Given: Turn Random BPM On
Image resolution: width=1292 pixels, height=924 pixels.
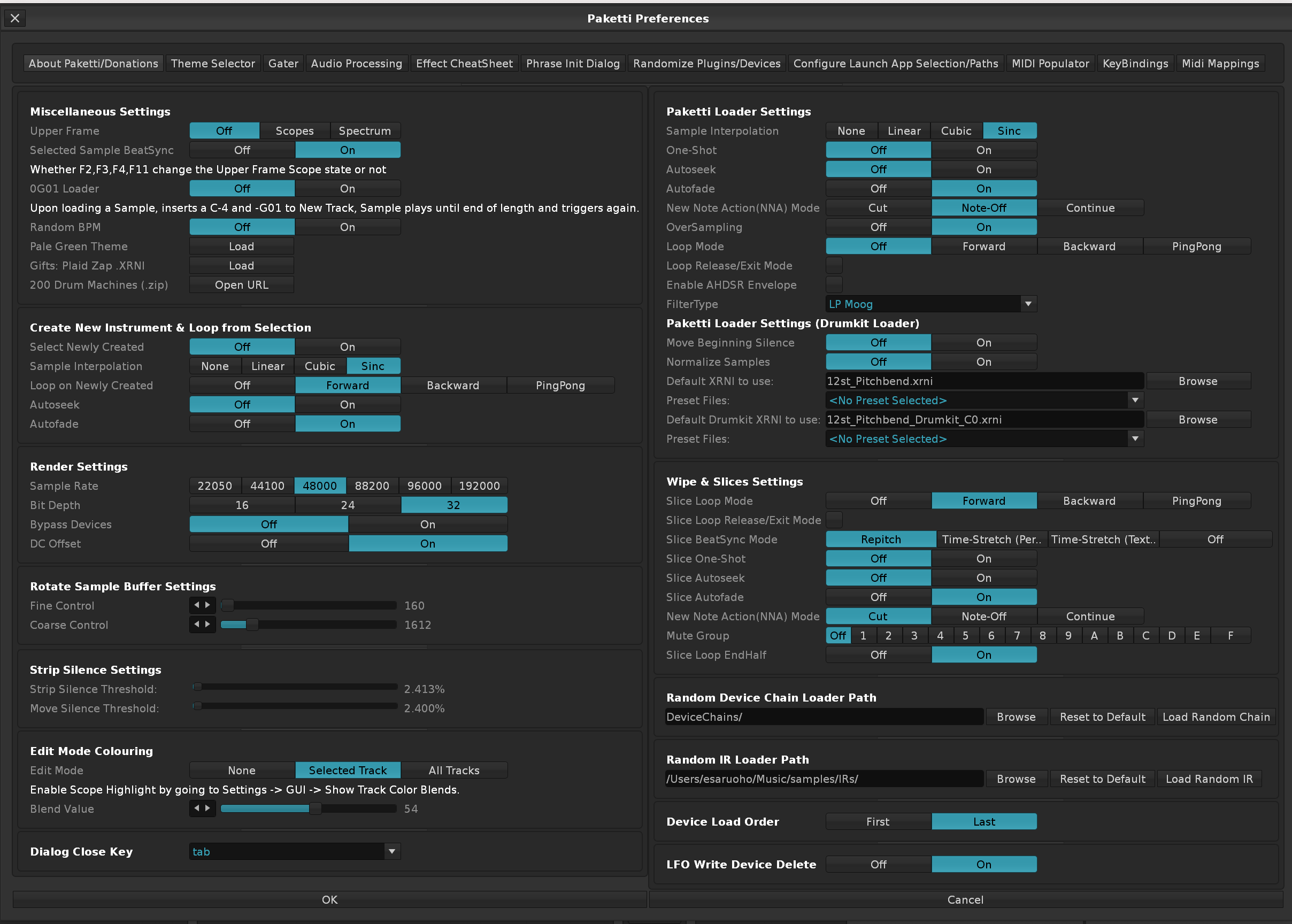Looking at the screenshot, I should click(347, 227).
